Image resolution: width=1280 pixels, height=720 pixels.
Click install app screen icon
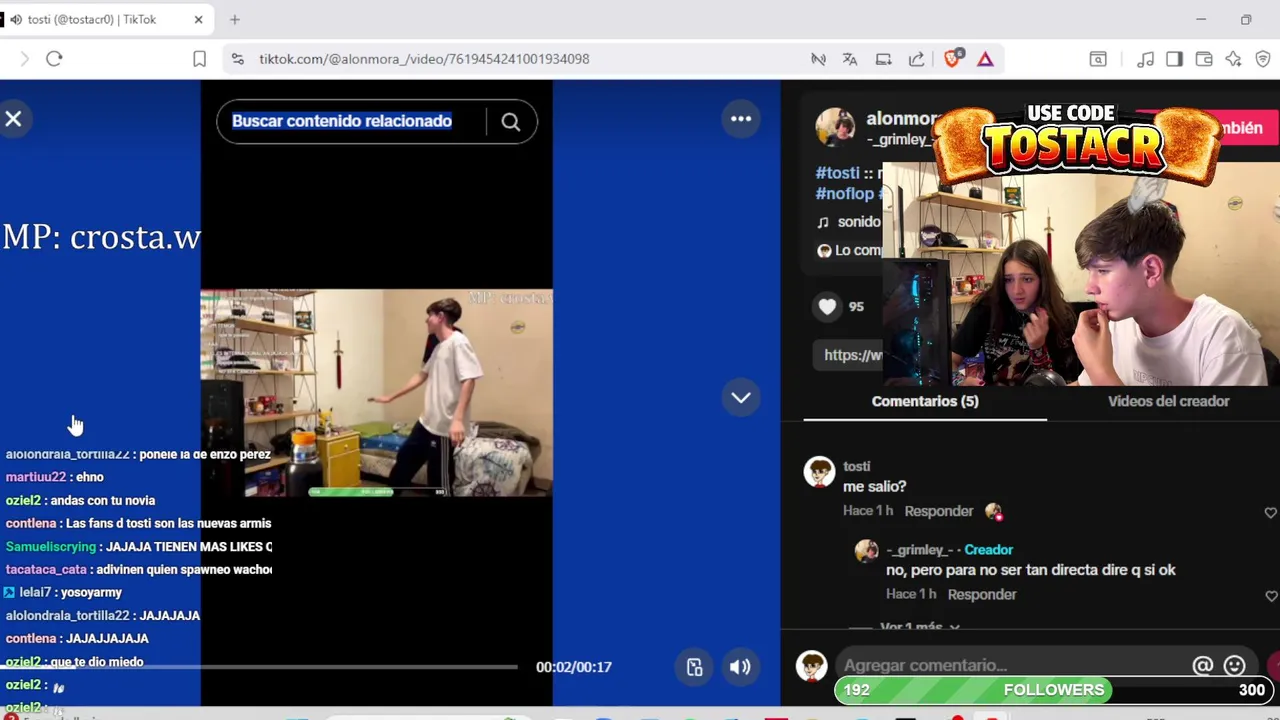tap(883, 59)
